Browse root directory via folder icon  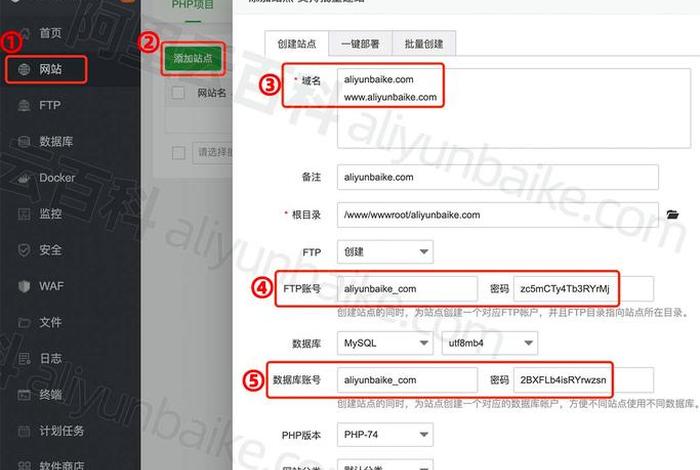673,215
